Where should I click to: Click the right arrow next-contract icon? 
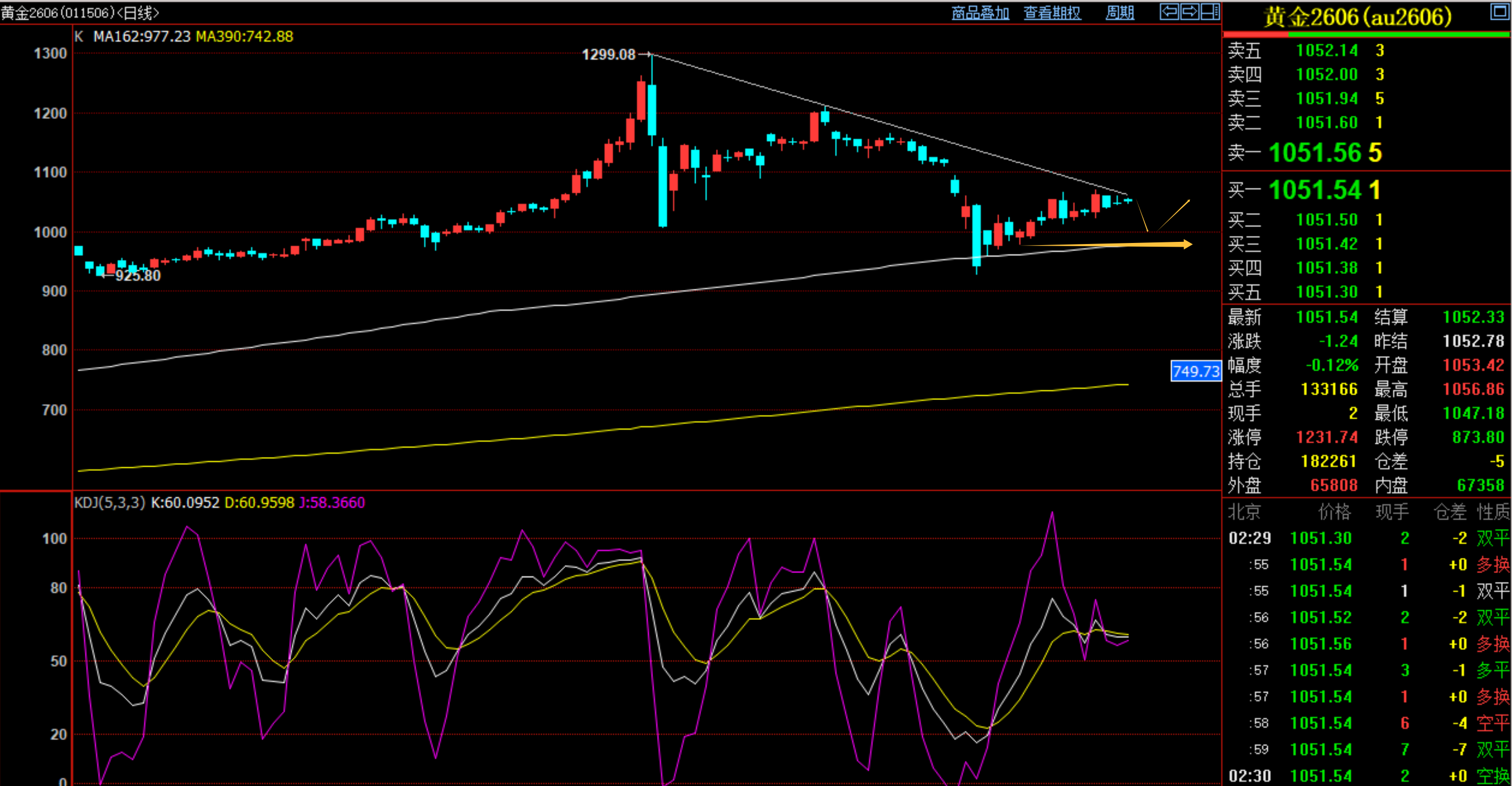(1189, 12)
